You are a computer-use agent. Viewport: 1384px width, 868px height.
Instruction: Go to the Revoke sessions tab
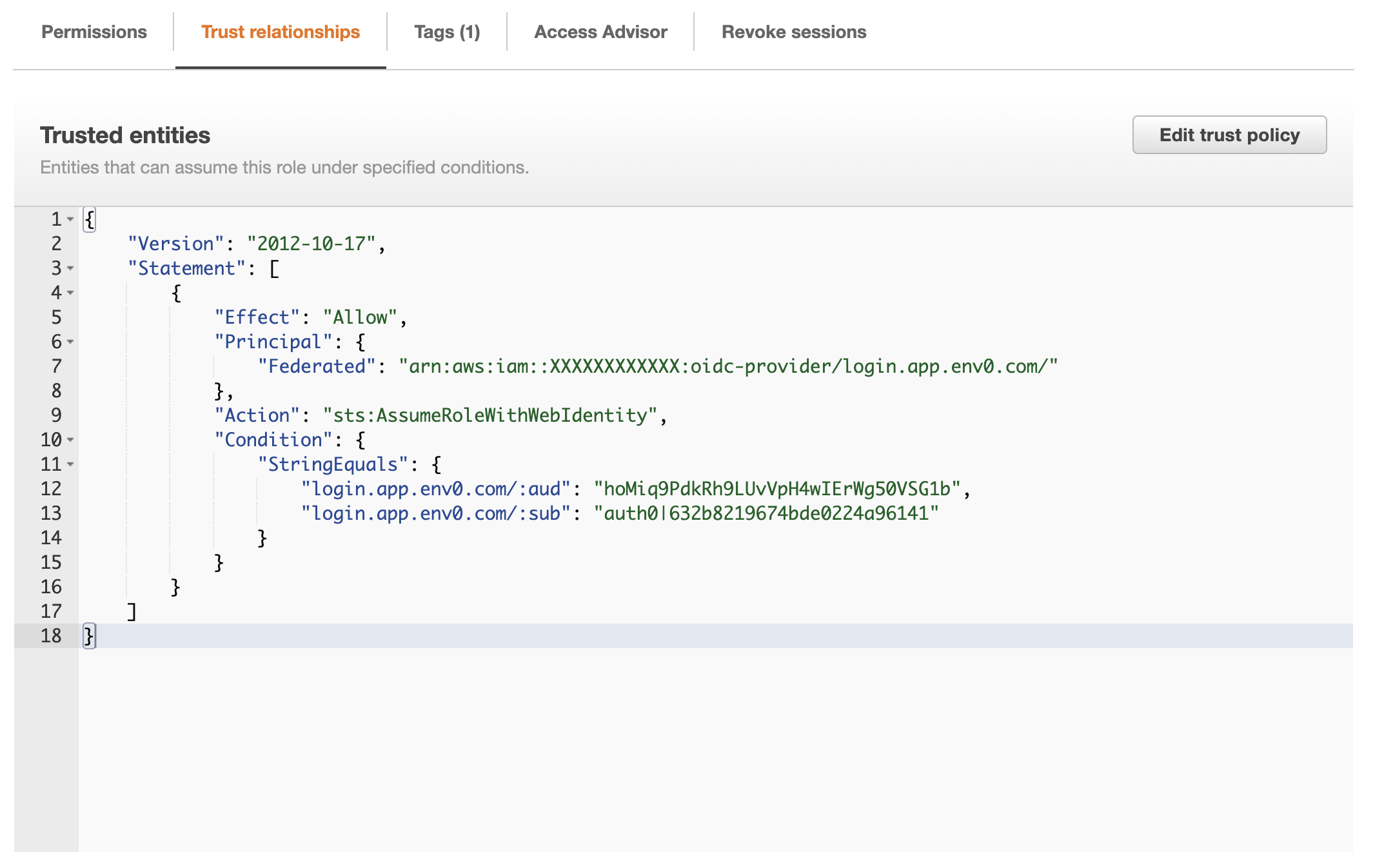794,32
